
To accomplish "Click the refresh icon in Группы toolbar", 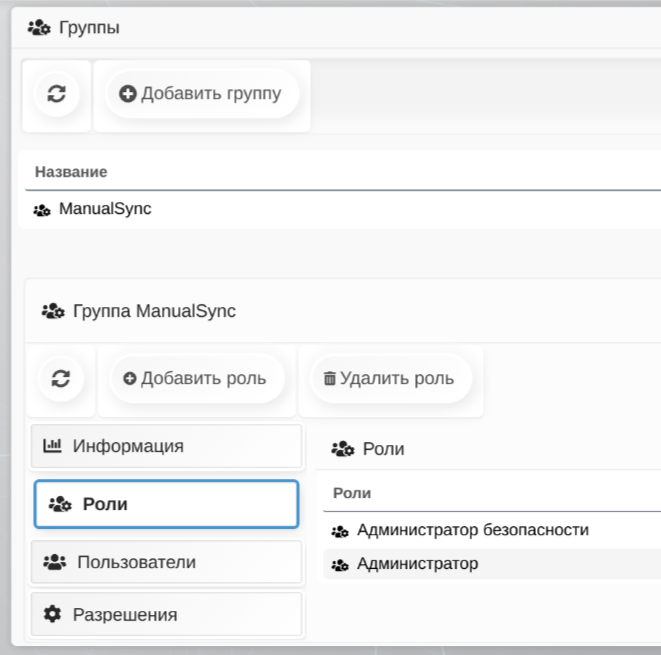I will click(x=56, y=94).
